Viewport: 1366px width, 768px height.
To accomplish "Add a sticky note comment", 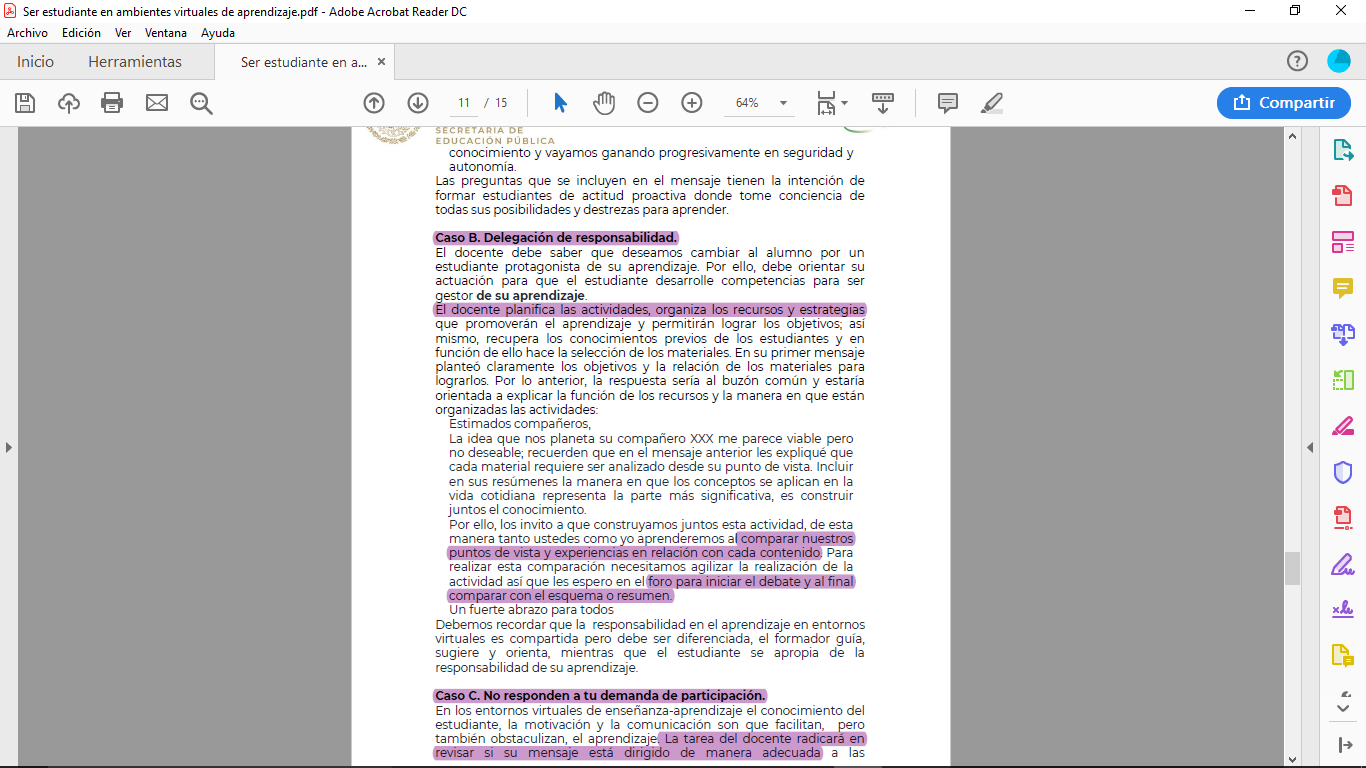I will (948, 103).
